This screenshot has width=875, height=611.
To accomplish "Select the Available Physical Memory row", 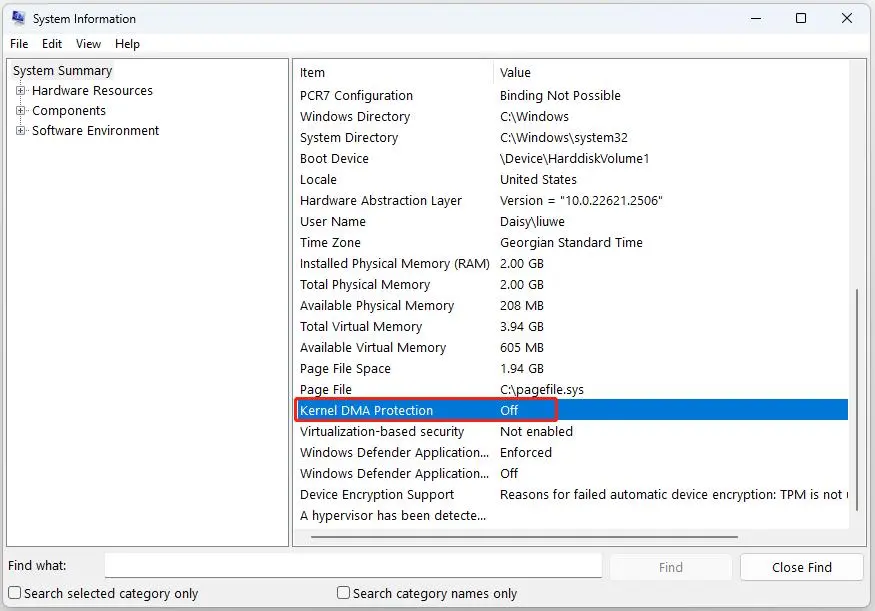I will (571, 306).
